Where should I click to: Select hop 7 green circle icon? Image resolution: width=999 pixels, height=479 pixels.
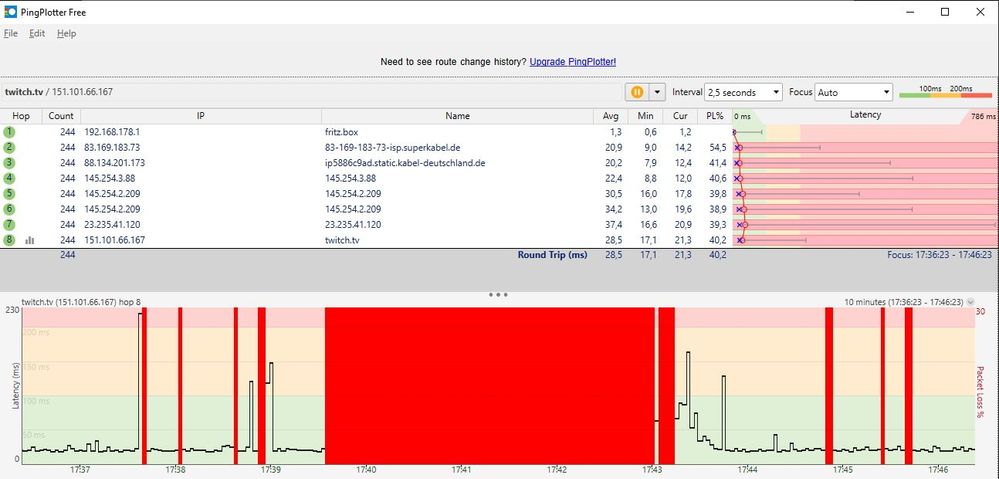pyautogui.click(x=8, y=224)
